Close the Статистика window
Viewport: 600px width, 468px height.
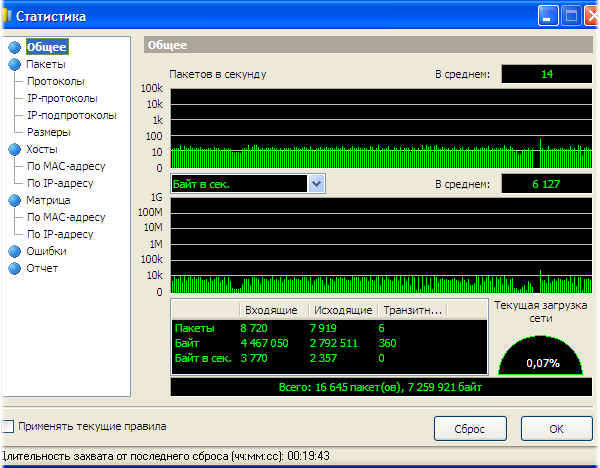pos(592,16)
